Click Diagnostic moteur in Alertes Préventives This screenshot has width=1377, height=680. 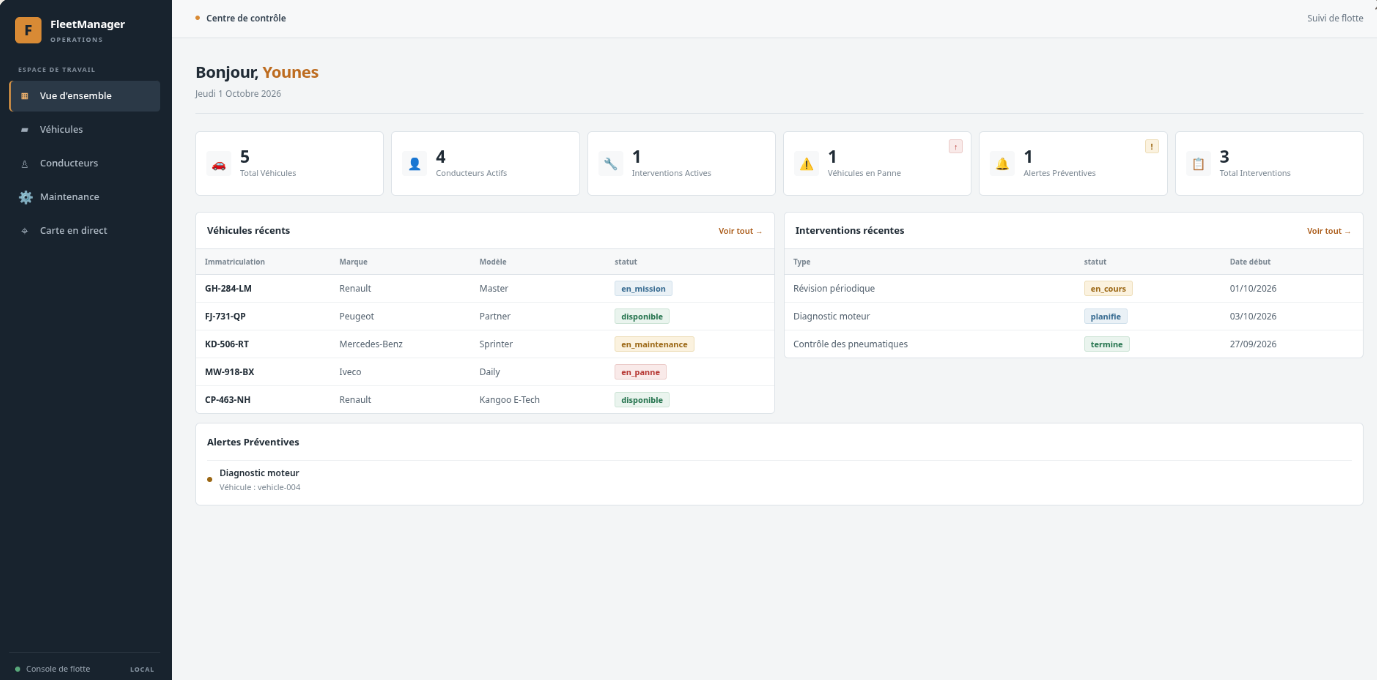[259, 473]
